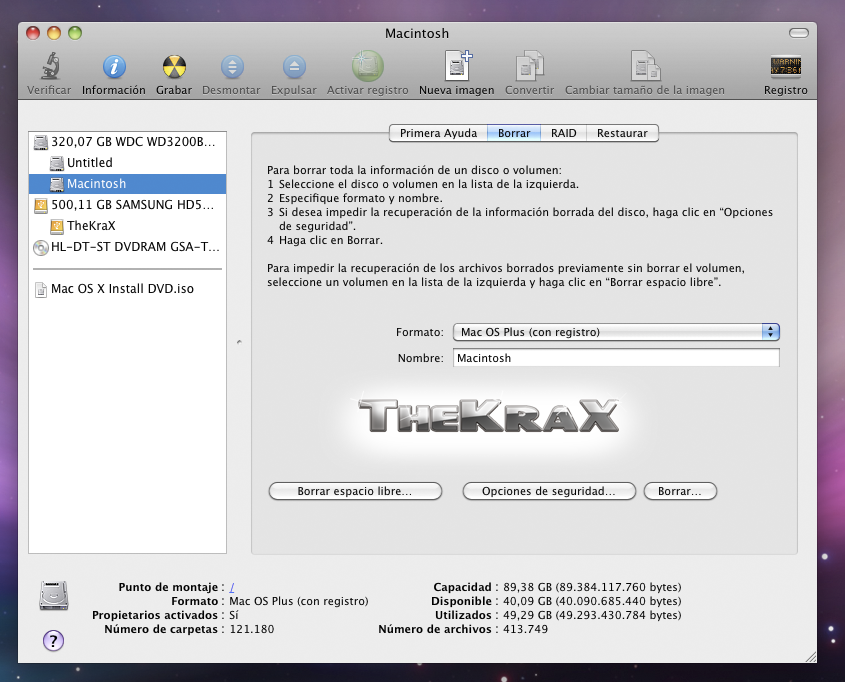Open the Registro log icon

785,67
